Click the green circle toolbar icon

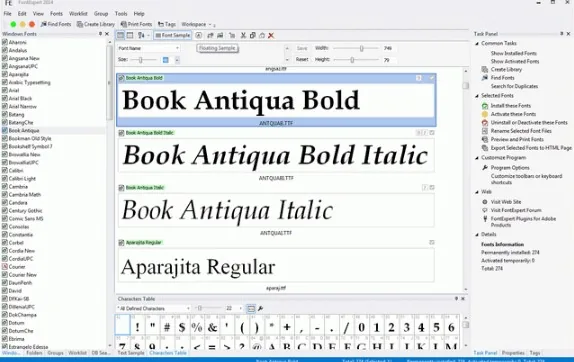tap(13, 24)
